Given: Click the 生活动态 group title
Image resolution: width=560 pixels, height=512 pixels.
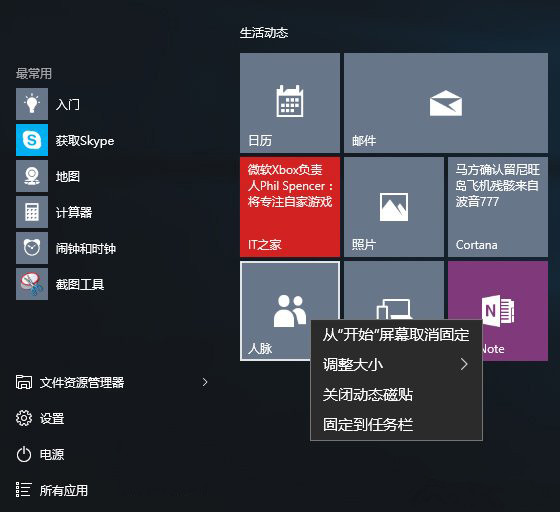Looking at the screenshot, I should point(264,33).
